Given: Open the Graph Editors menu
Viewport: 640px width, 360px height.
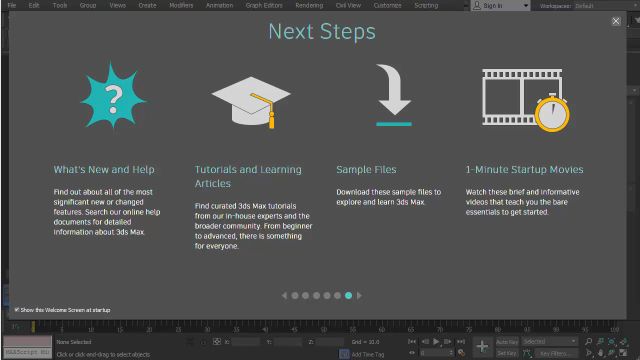Looking at the screenshot, I should 264,5.
